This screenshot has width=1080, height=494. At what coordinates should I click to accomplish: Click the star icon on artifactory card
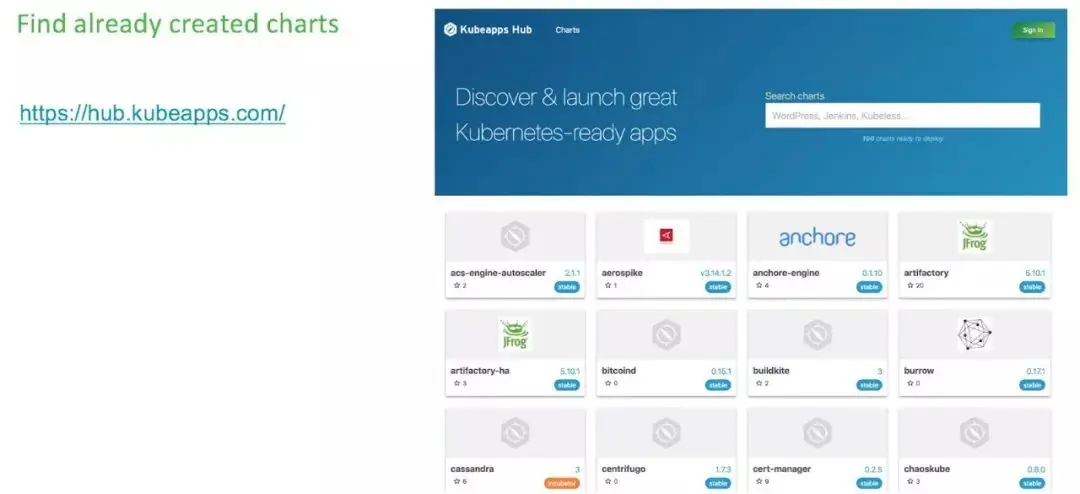pyautogui.click(x=910, y=285)
